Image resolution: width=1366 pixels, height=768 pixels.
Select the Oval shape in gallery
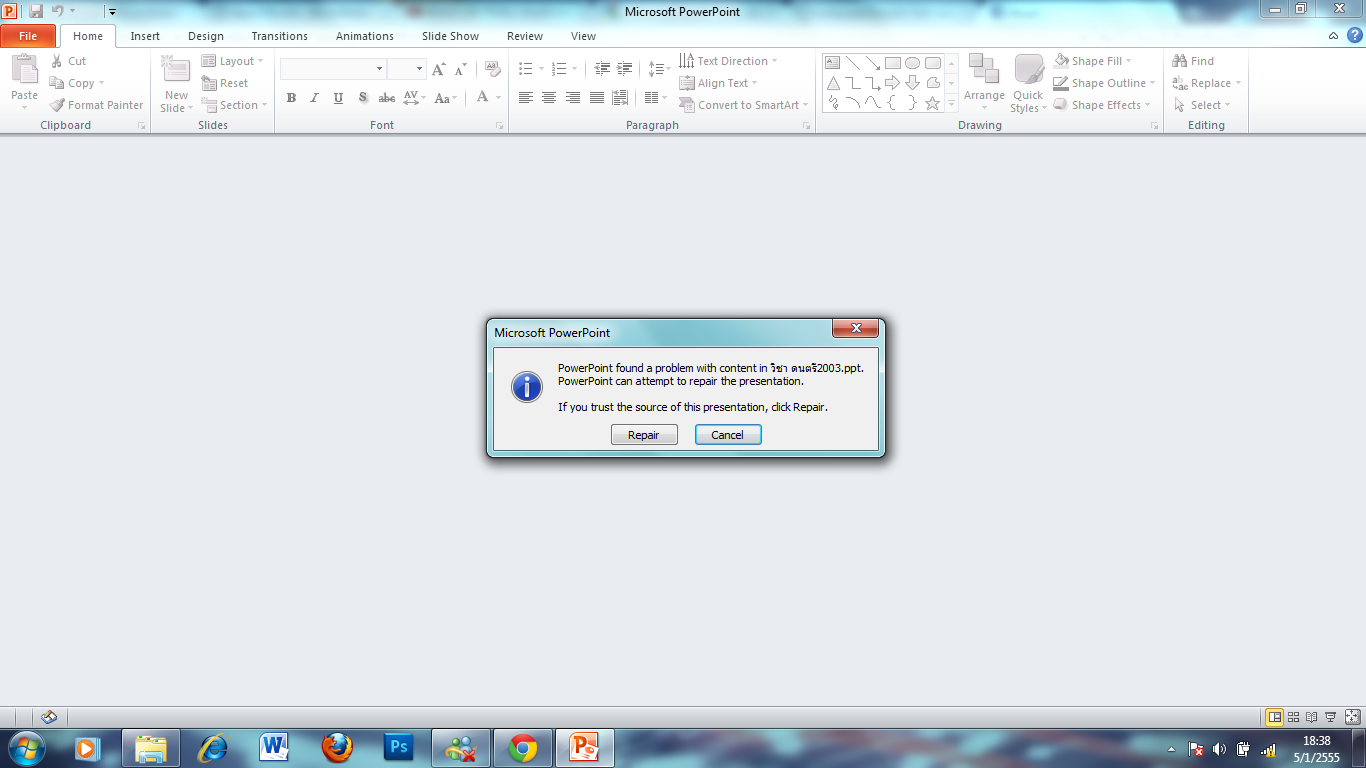point(913,62)
